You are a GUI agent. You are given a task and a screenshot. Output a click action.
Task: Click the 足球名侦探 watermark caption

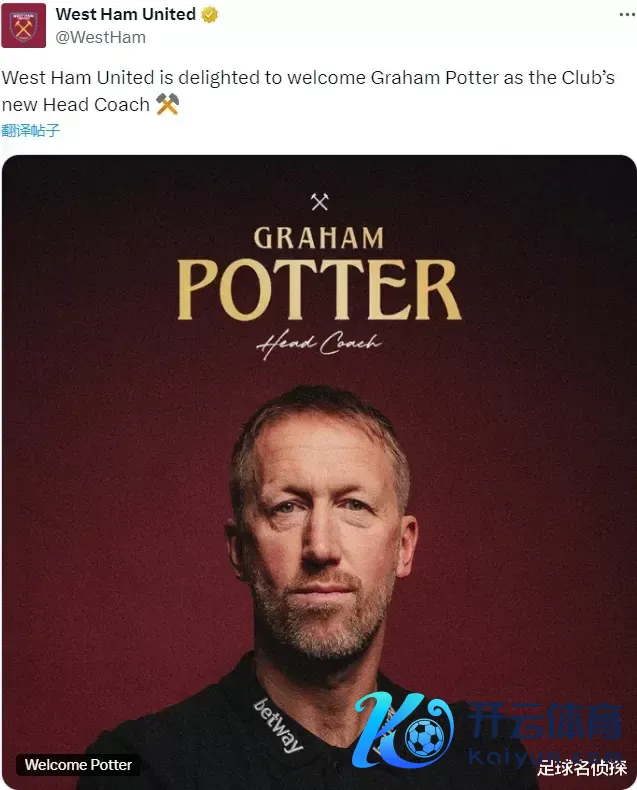(x=582, y=768)
